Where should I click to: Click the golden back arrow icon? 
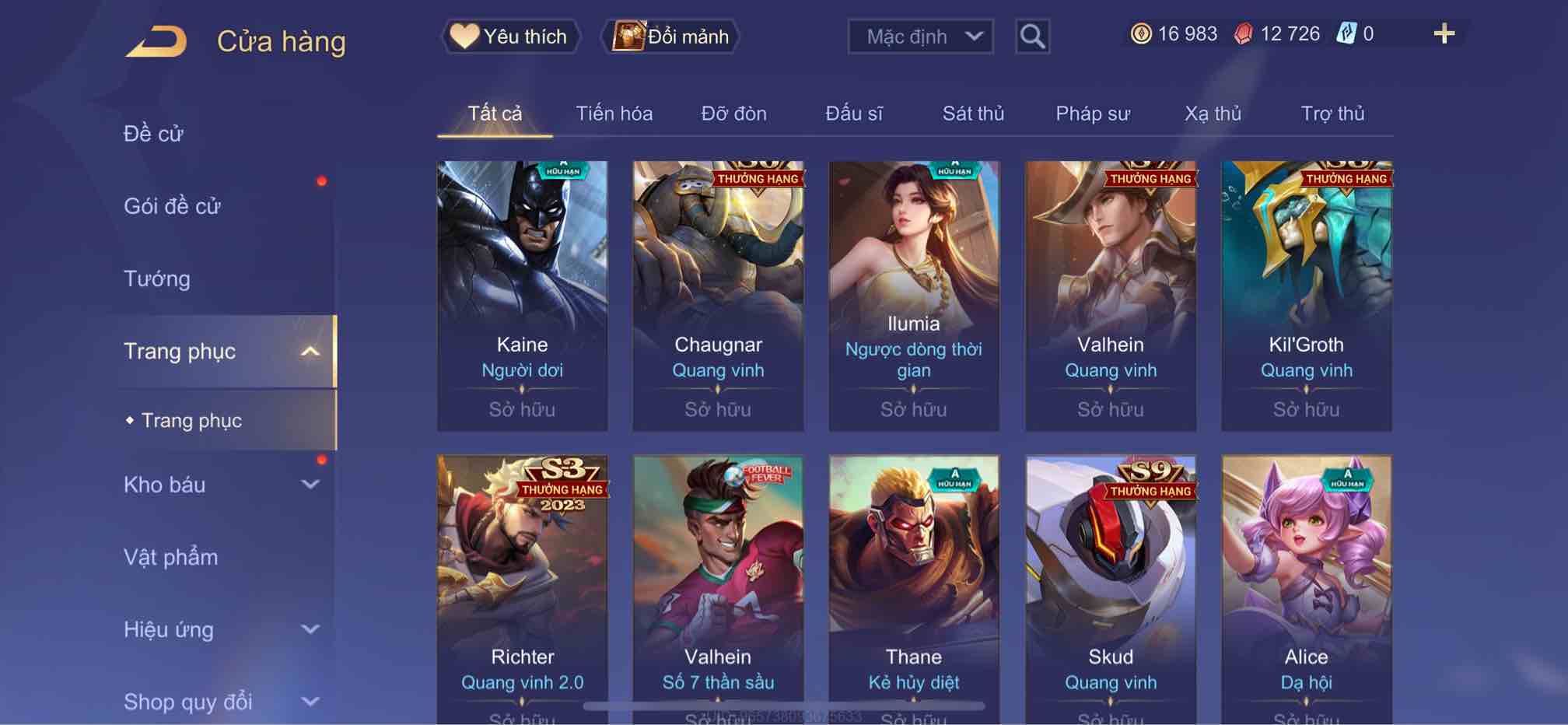point(157,41)
